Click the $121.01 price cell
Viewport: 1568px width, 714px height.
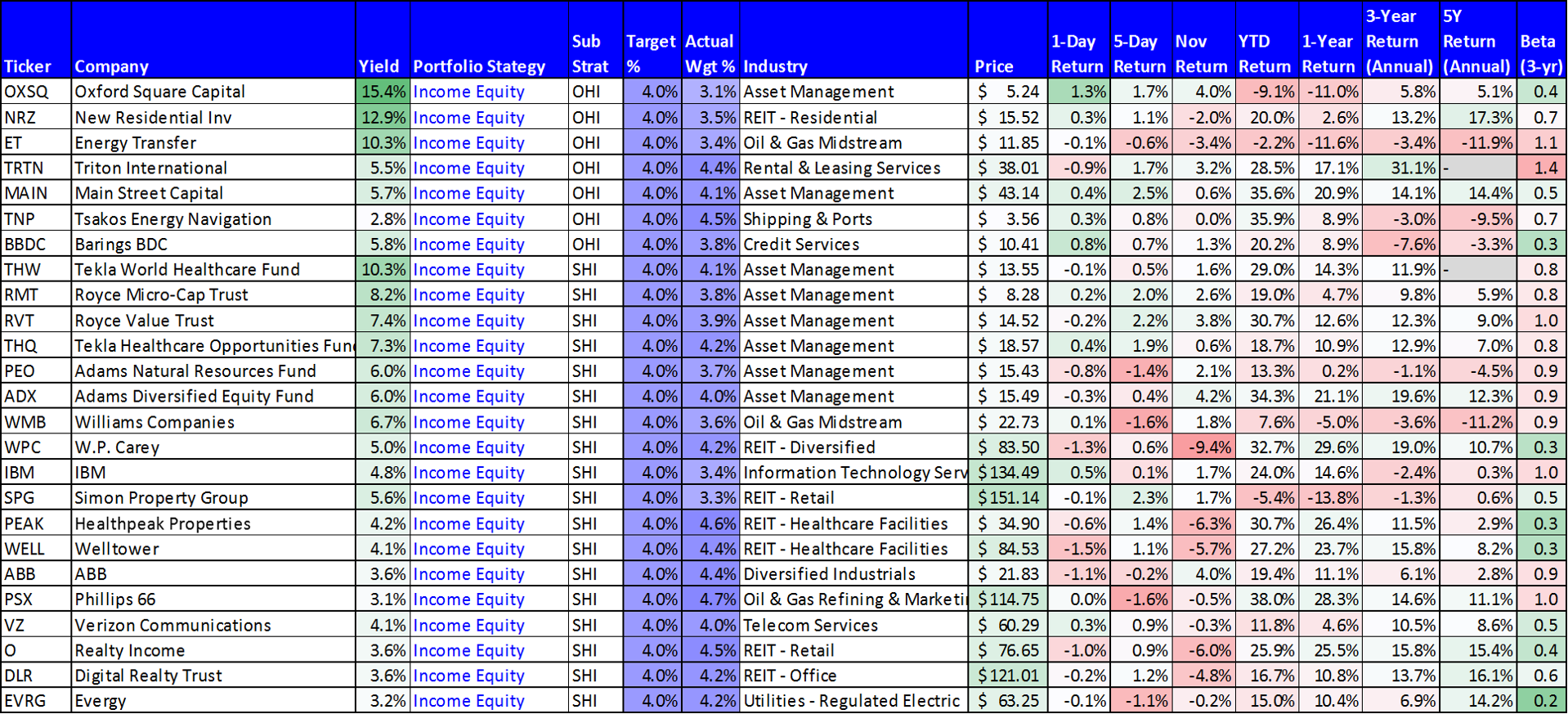pyautogui.click(x=1008, y=676)
